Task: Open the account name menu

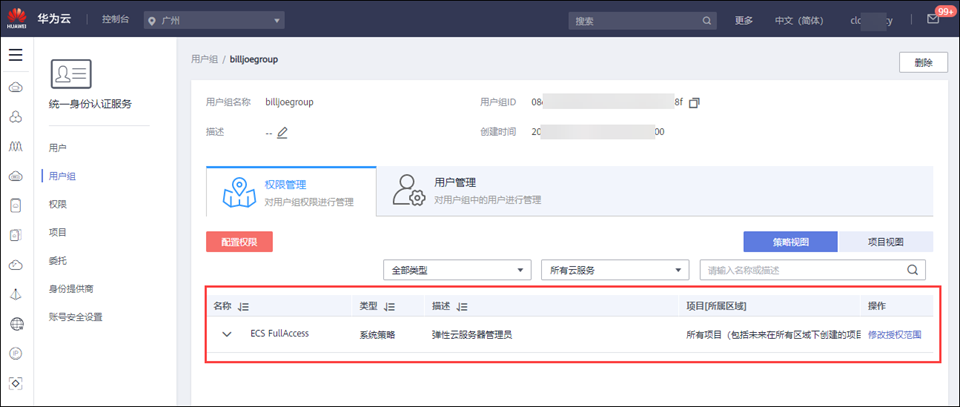Action: 872,20
